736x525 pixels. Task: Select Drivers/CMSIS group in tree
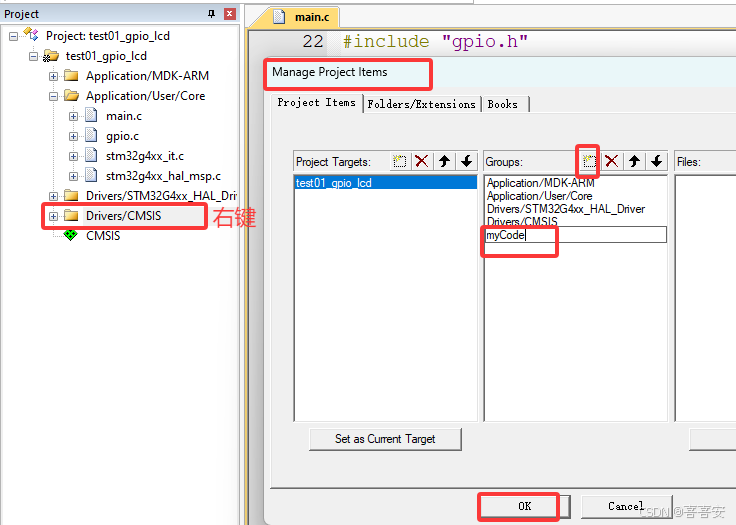(x=123, y=216)
